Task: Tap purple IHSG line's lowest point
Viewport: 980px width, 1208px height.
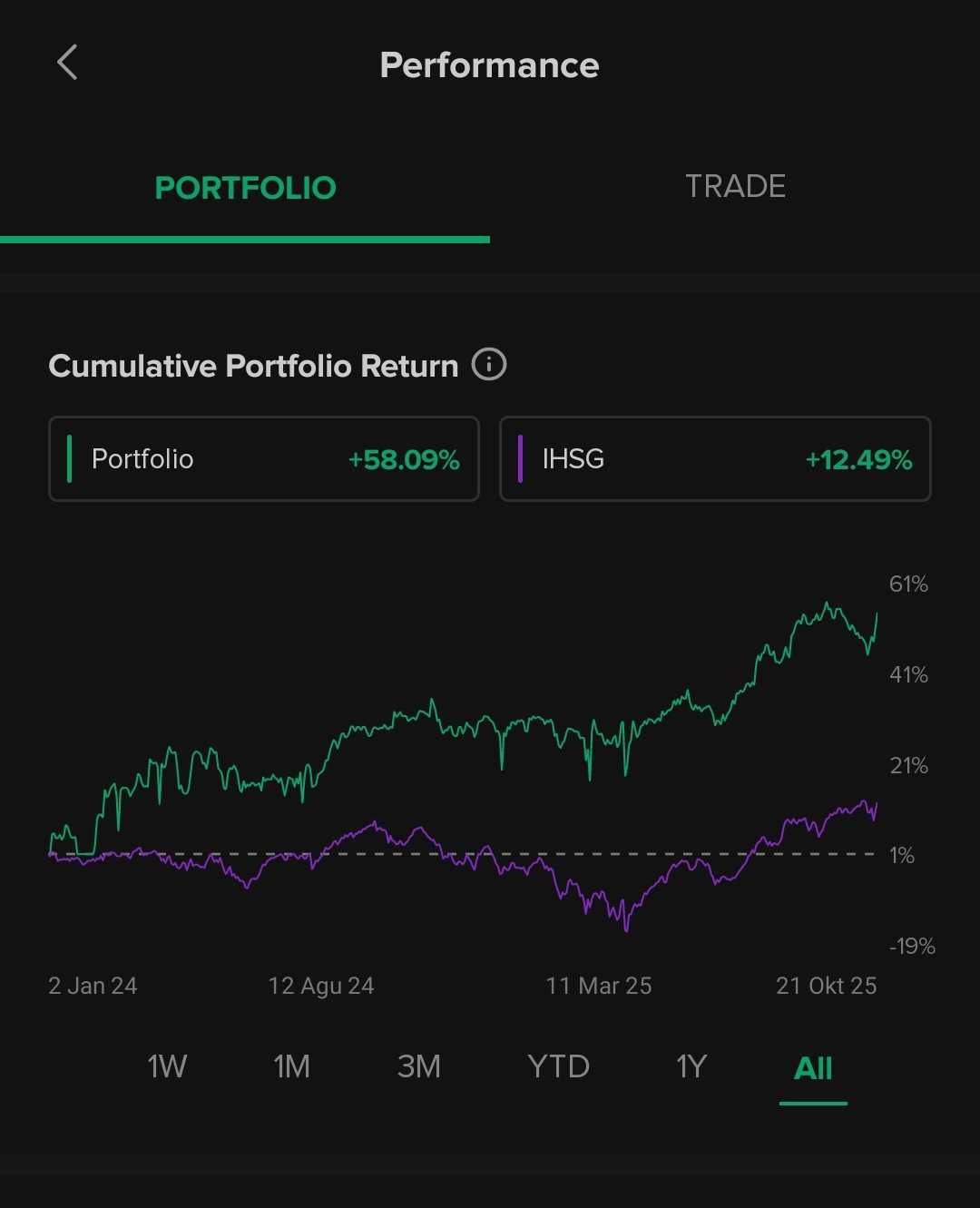Action: [x=626, y=929]
